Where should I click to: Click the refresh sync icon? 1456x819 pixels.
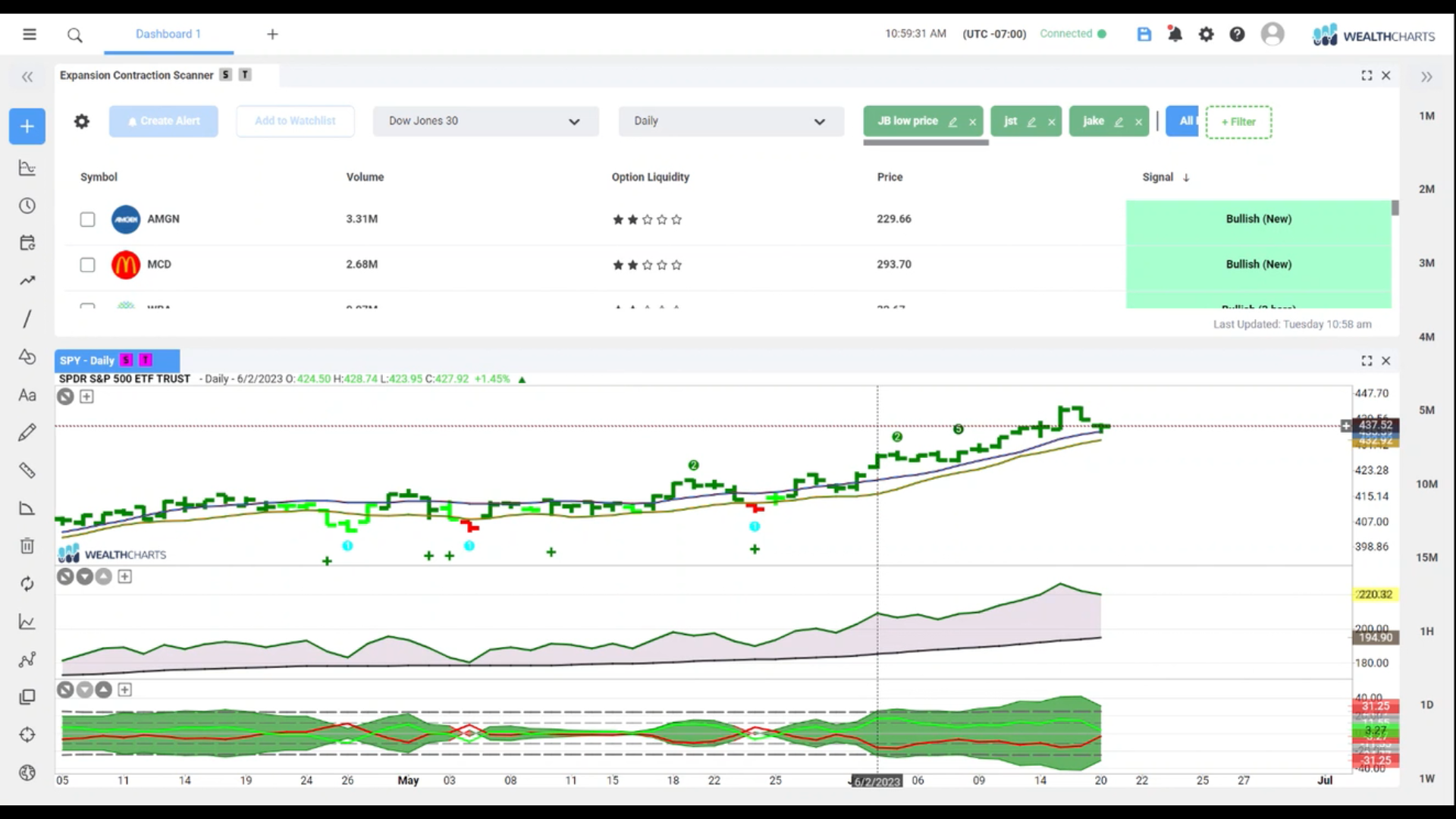point(27,584)
